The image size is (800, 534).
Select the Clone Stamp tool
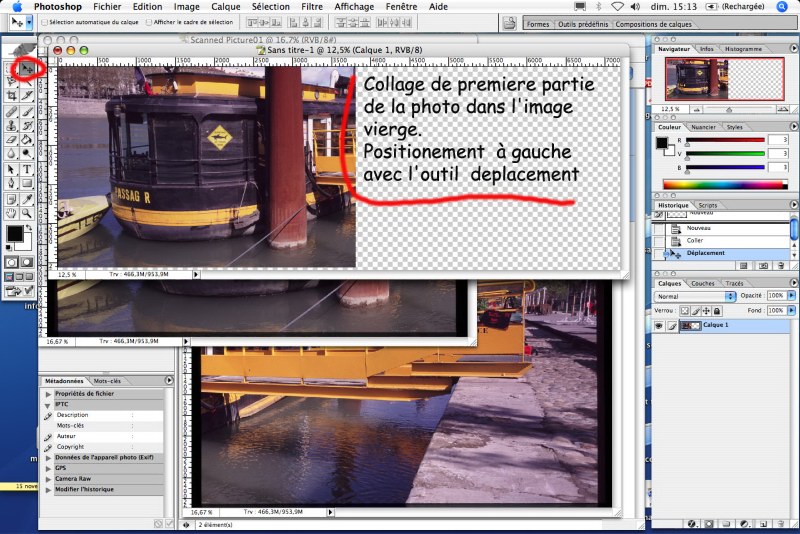(11, 125)
